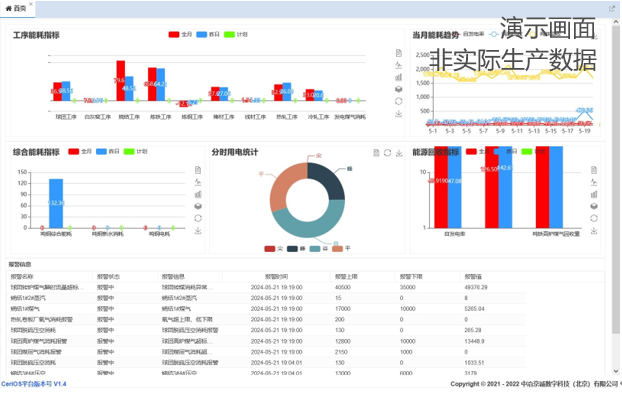Click the pop-out icon at tab bar right
Screen dimensions: 622x394
click(x=612, y=8)
